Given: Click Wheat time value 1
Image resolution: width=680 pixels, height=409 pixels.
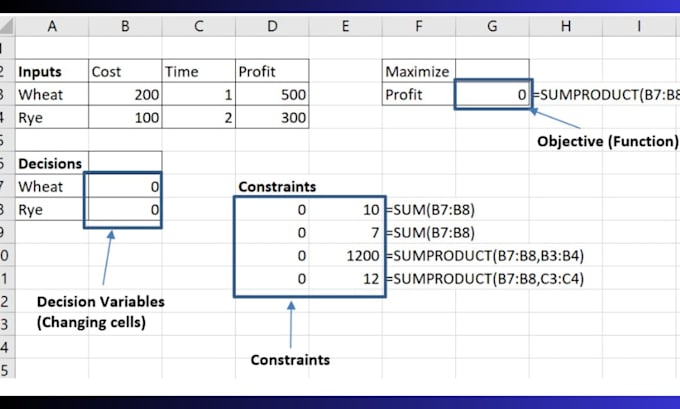Looking at the screenshot, I should point(199,94).
